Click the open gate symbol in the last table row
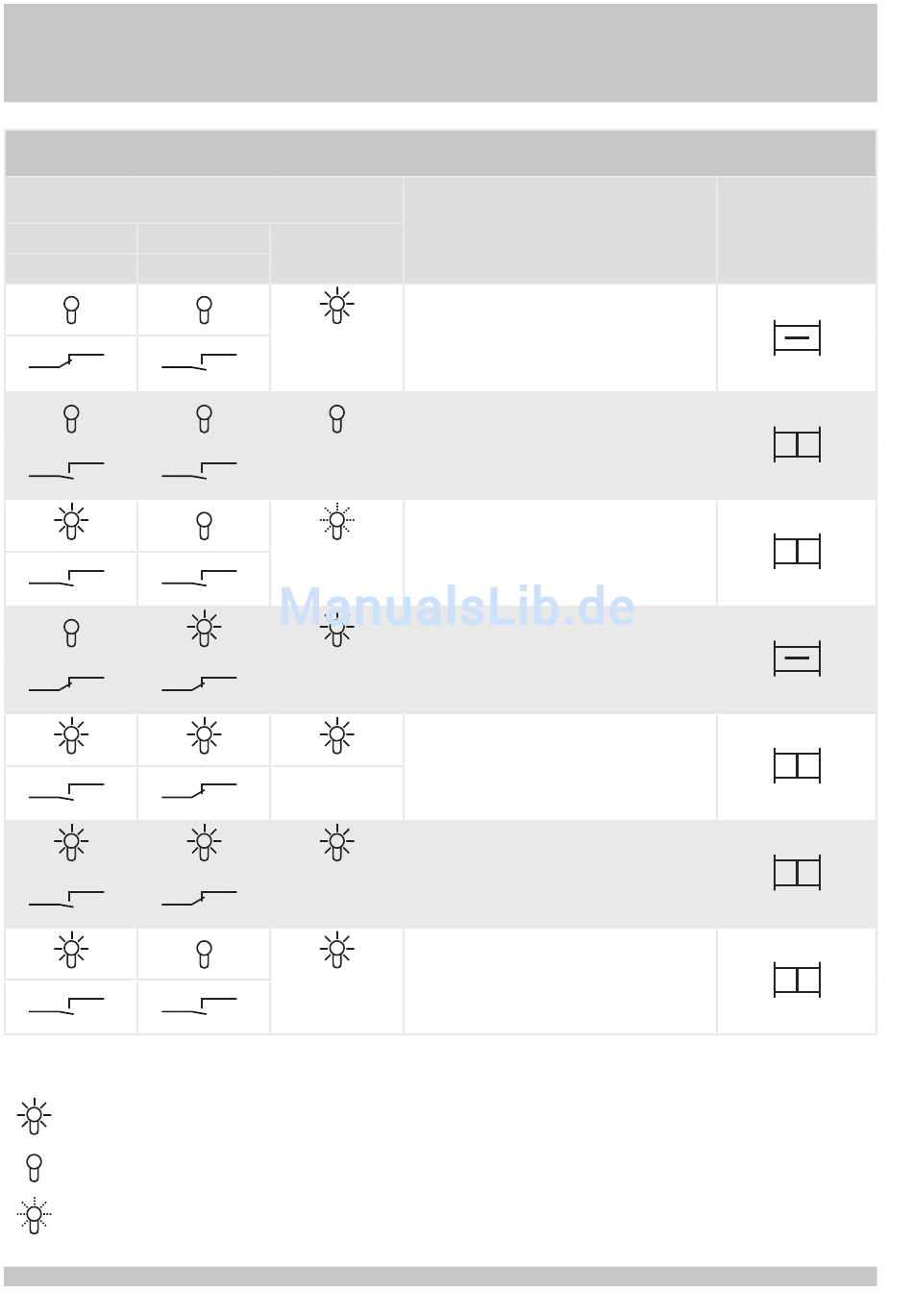 (x=797, y=981)
